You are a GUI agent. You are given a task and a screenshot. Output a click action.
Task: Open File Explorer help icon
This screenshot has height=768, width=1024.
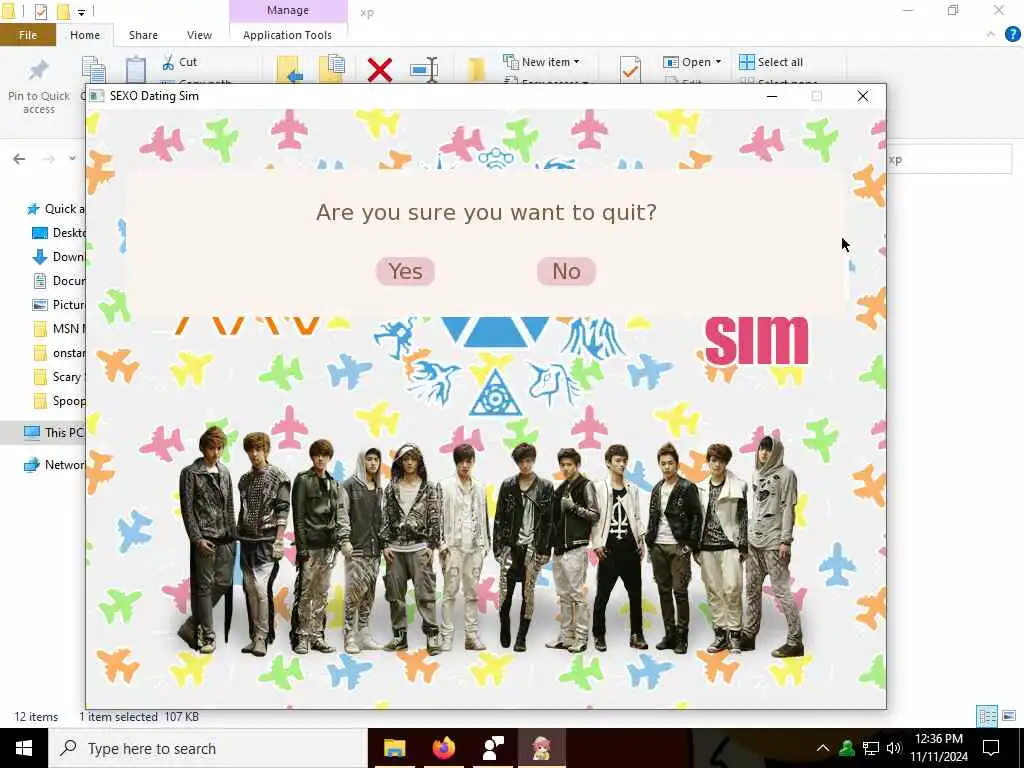tap(1012, 35)
